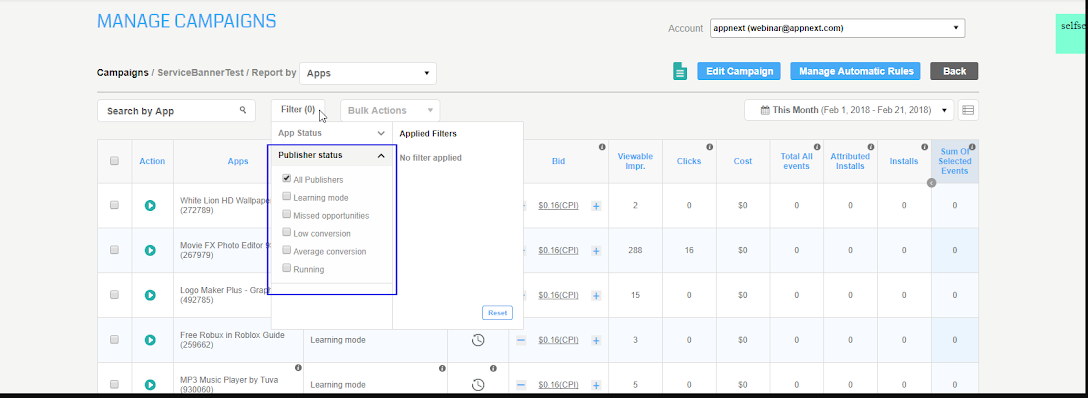Click the Manage Automatic Rules button

tap(856, 71)
